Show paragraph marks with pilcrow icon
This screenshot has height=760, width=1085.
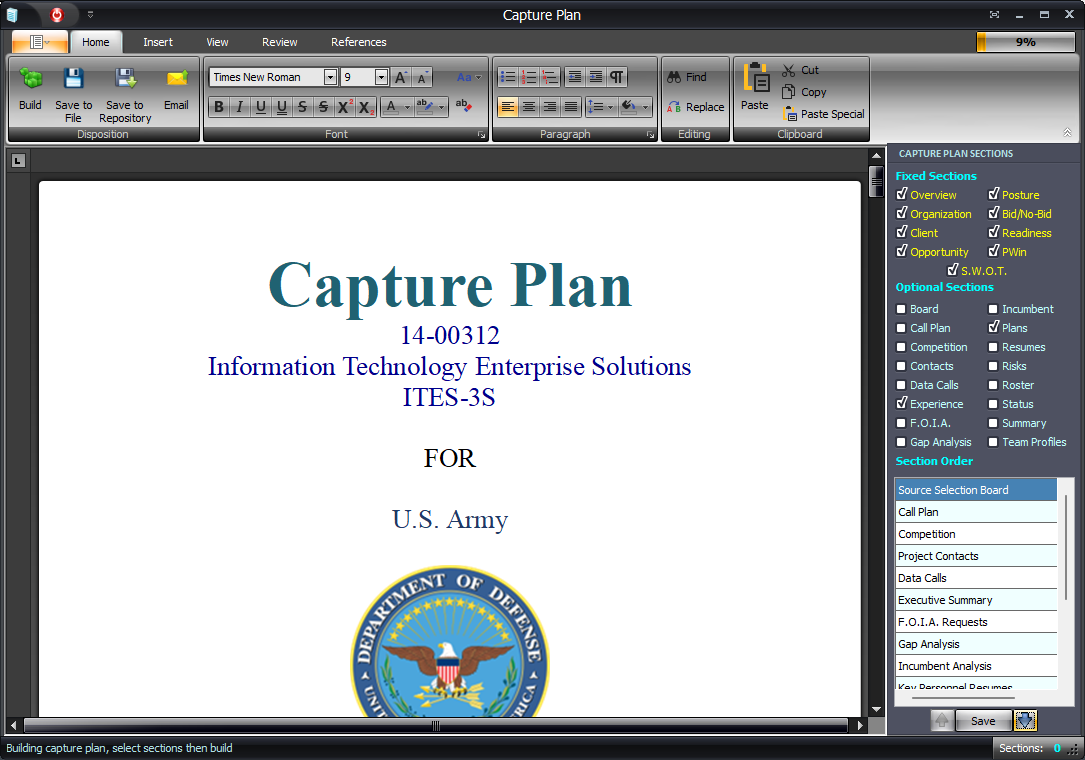[617, 77]
